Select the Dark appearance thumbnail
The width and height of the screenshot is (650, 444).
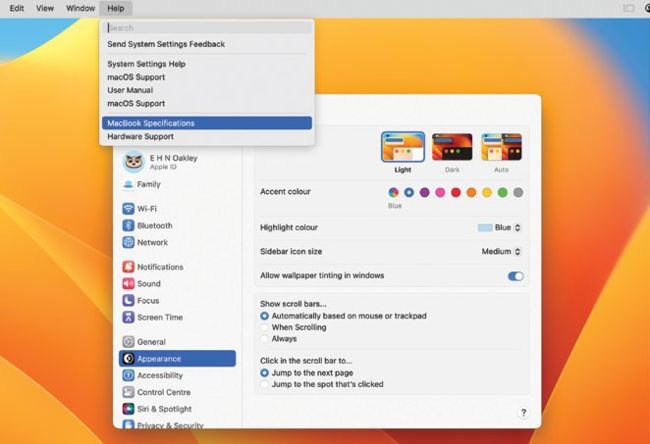coord(452,149)
